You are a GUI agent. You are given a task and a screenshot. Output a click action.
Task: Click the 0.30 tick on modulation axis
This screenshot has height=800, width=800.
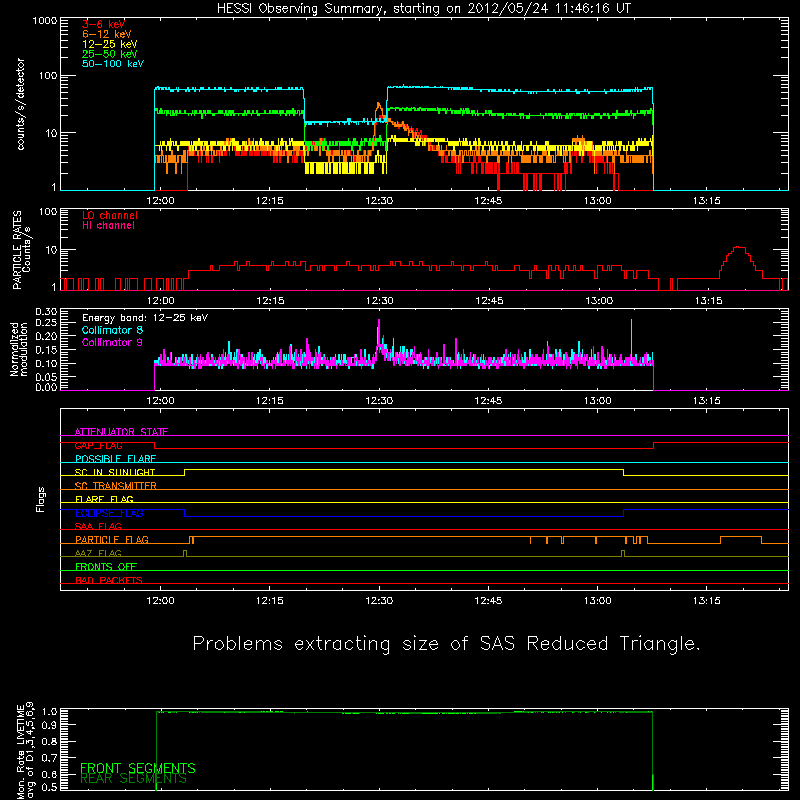pyautogui.click(x=46, y=312)
